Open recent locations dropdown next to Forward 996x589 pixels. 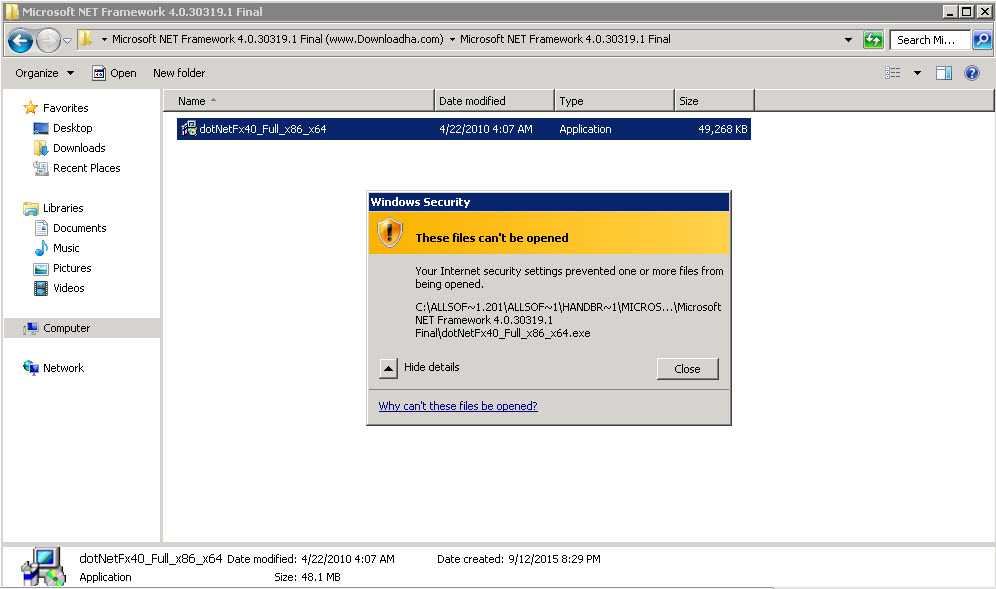click(67, 41)
